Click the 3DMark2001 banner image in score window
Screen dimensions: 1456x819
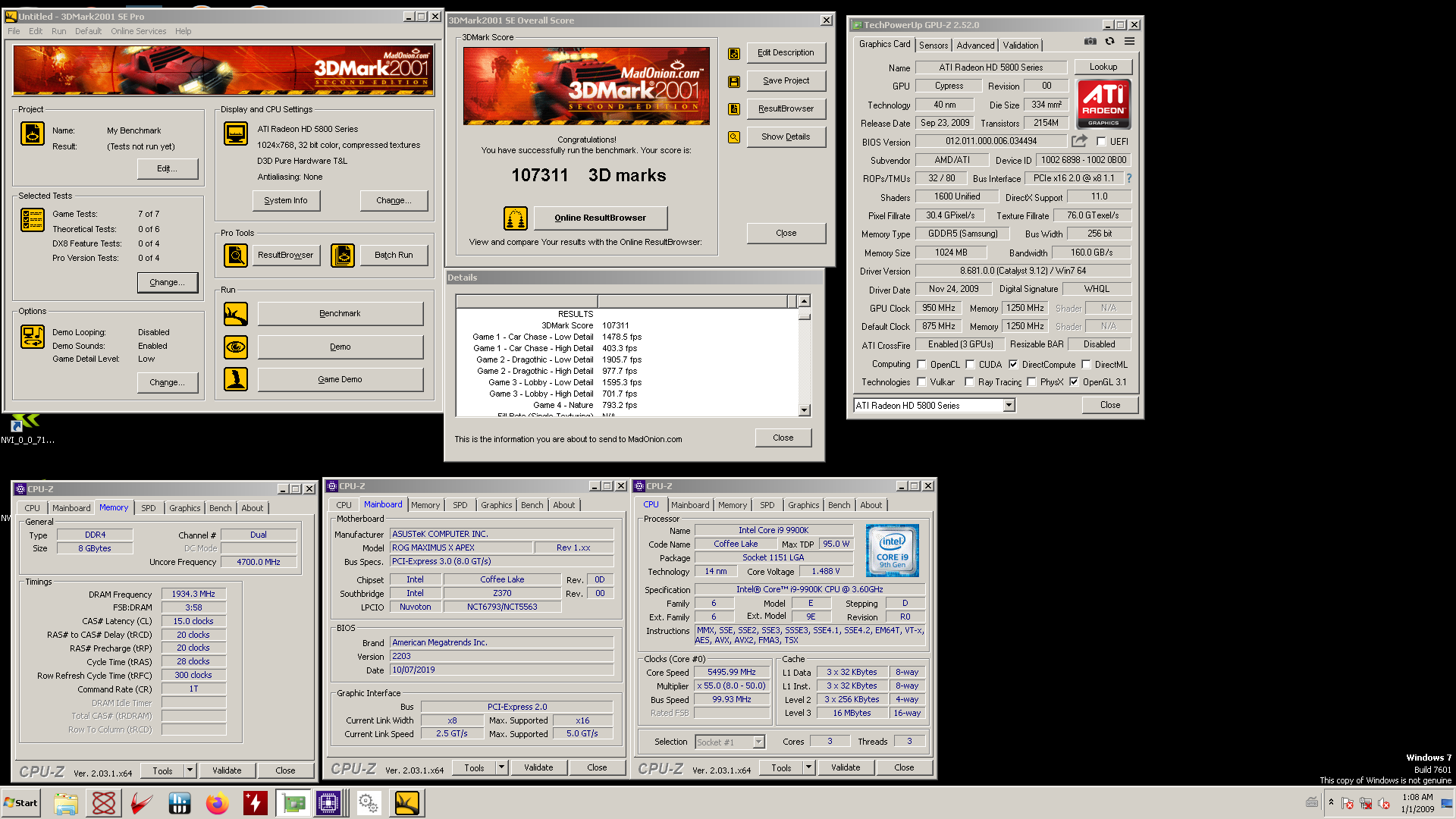[x=587, y=86]
